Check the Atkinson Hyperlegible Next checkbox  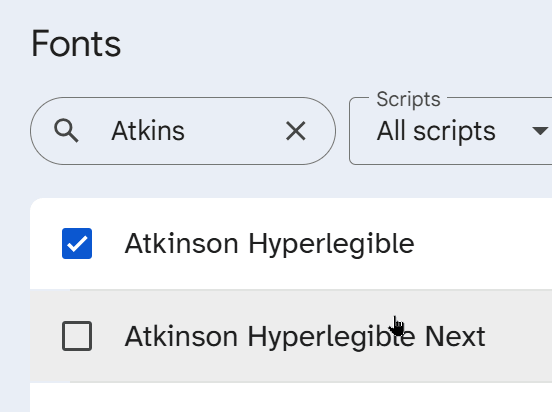click(x=77, y=336)
